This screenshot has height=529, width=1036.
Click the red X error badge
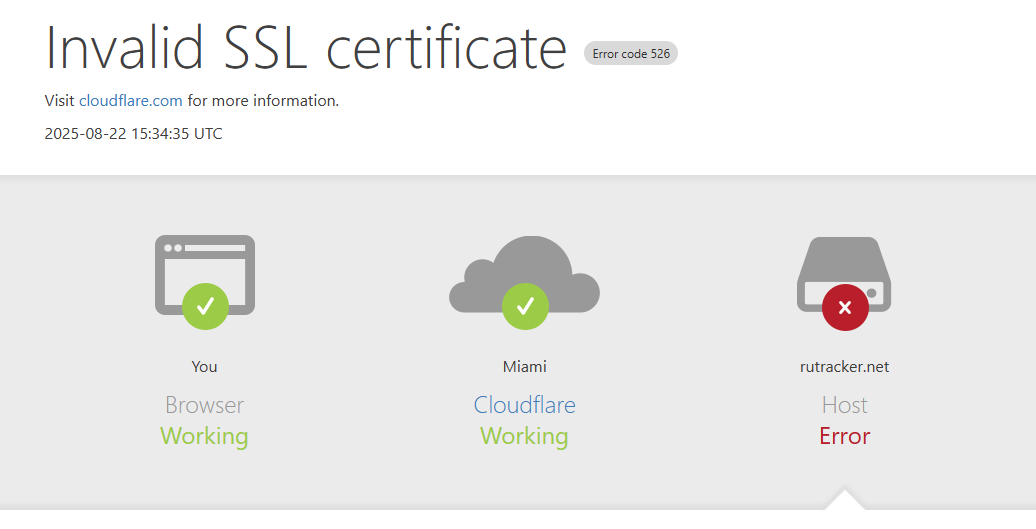coord(844,307)
